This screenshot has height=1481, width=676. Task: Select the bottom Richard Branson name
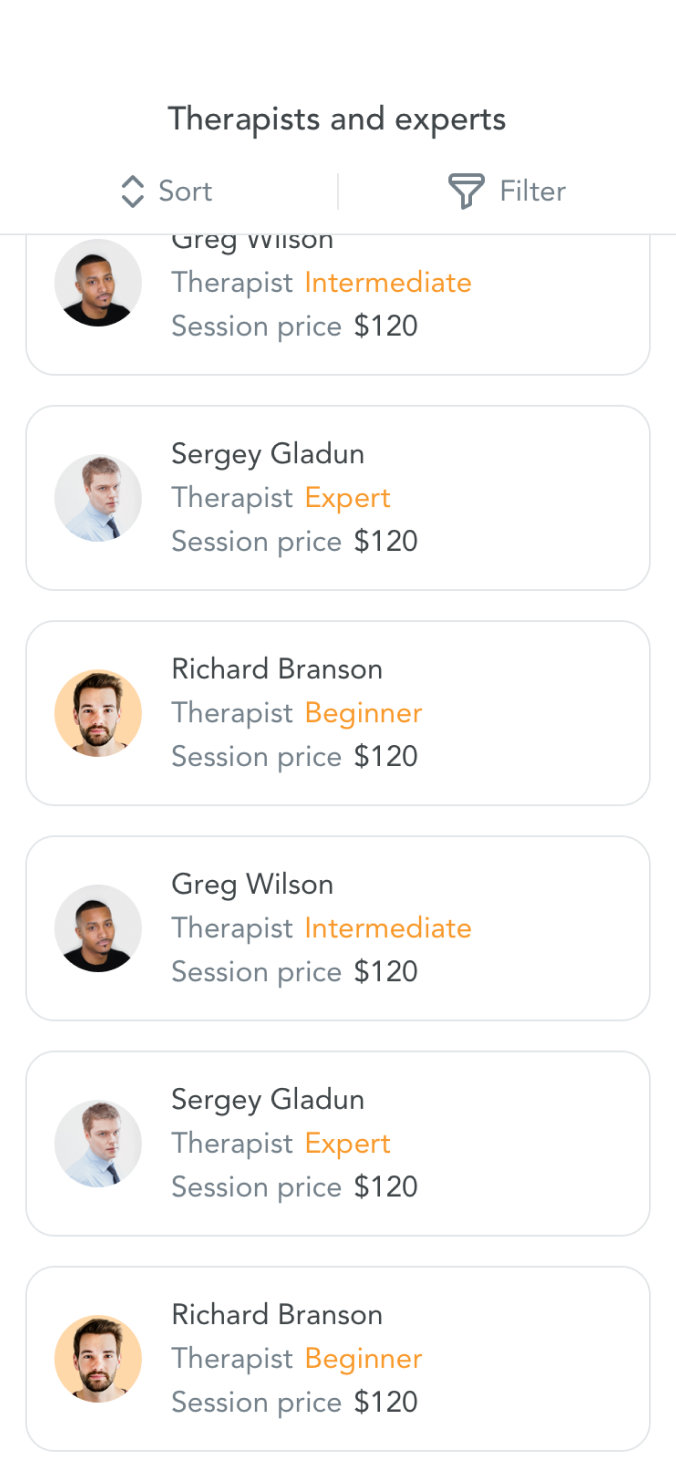276,1314
